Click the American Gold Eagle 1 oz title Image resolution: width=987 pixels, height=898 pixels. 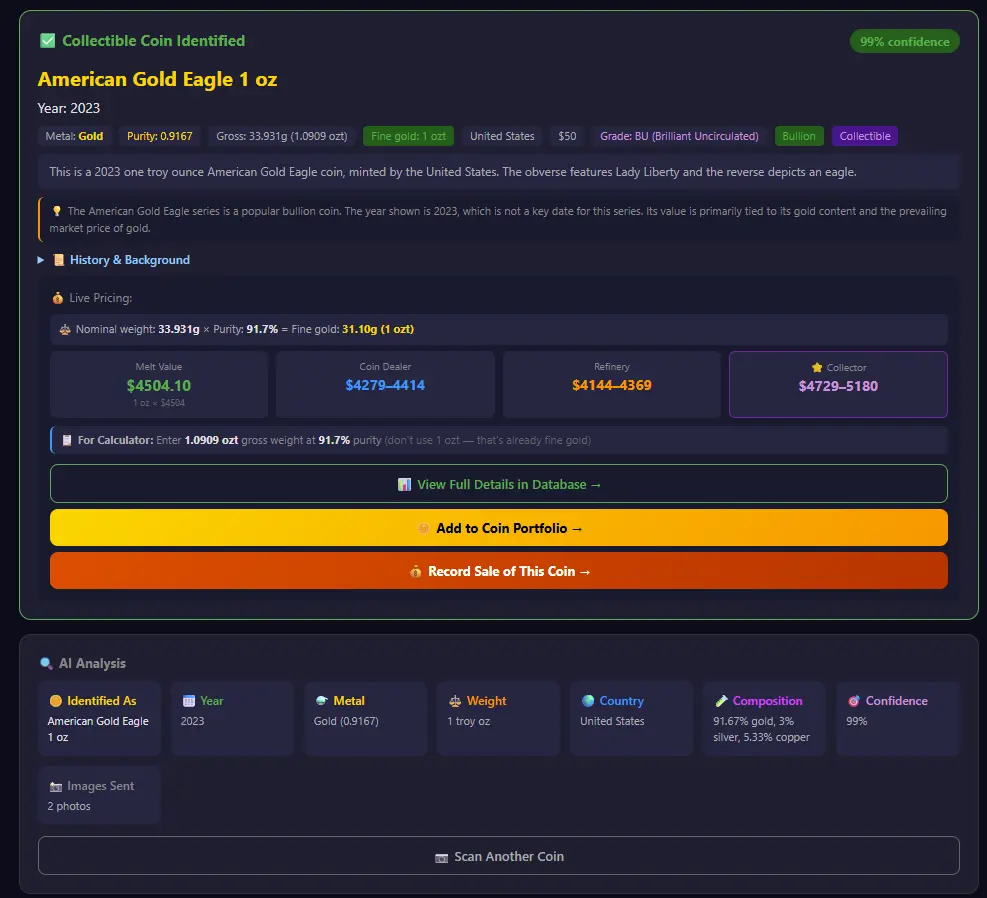[x=157, y=79]
